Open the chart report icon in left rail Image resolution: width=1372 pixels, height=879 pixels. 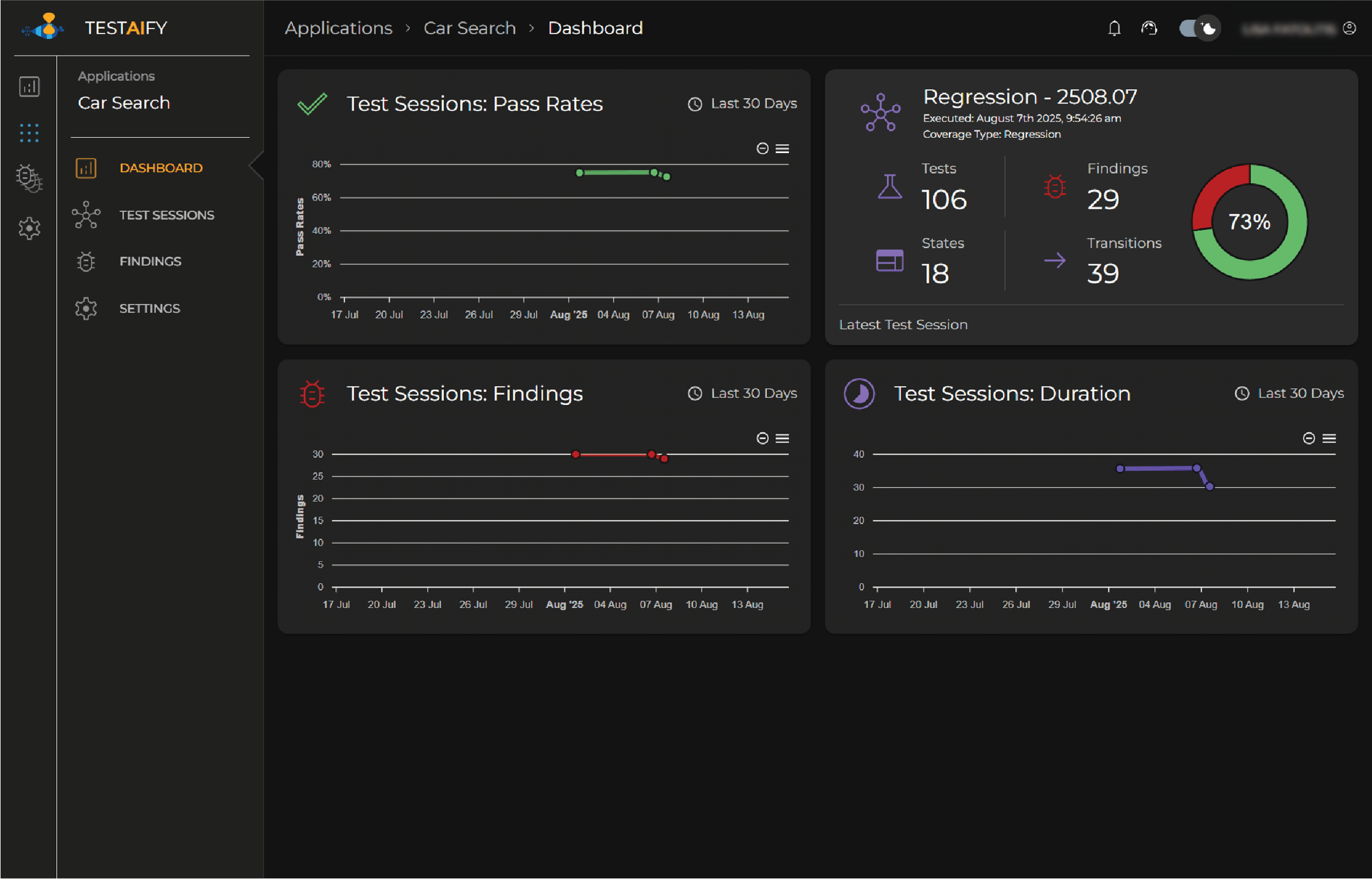[x=29, y=86]
